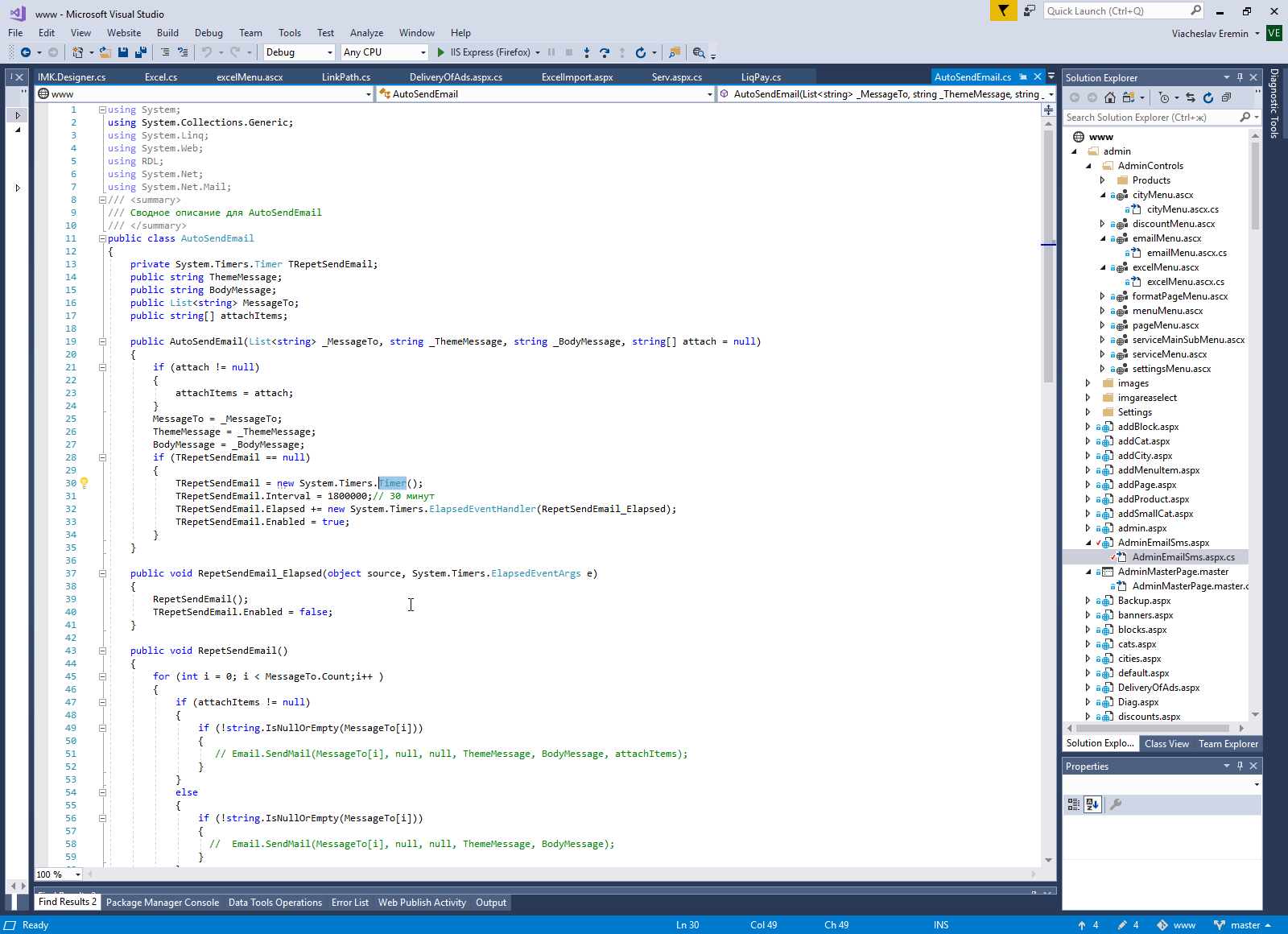Click the Solution Explorer vertical scrollbar thumb
1288x934 pixels.
pyautogui.click(x=1256, y=185)
